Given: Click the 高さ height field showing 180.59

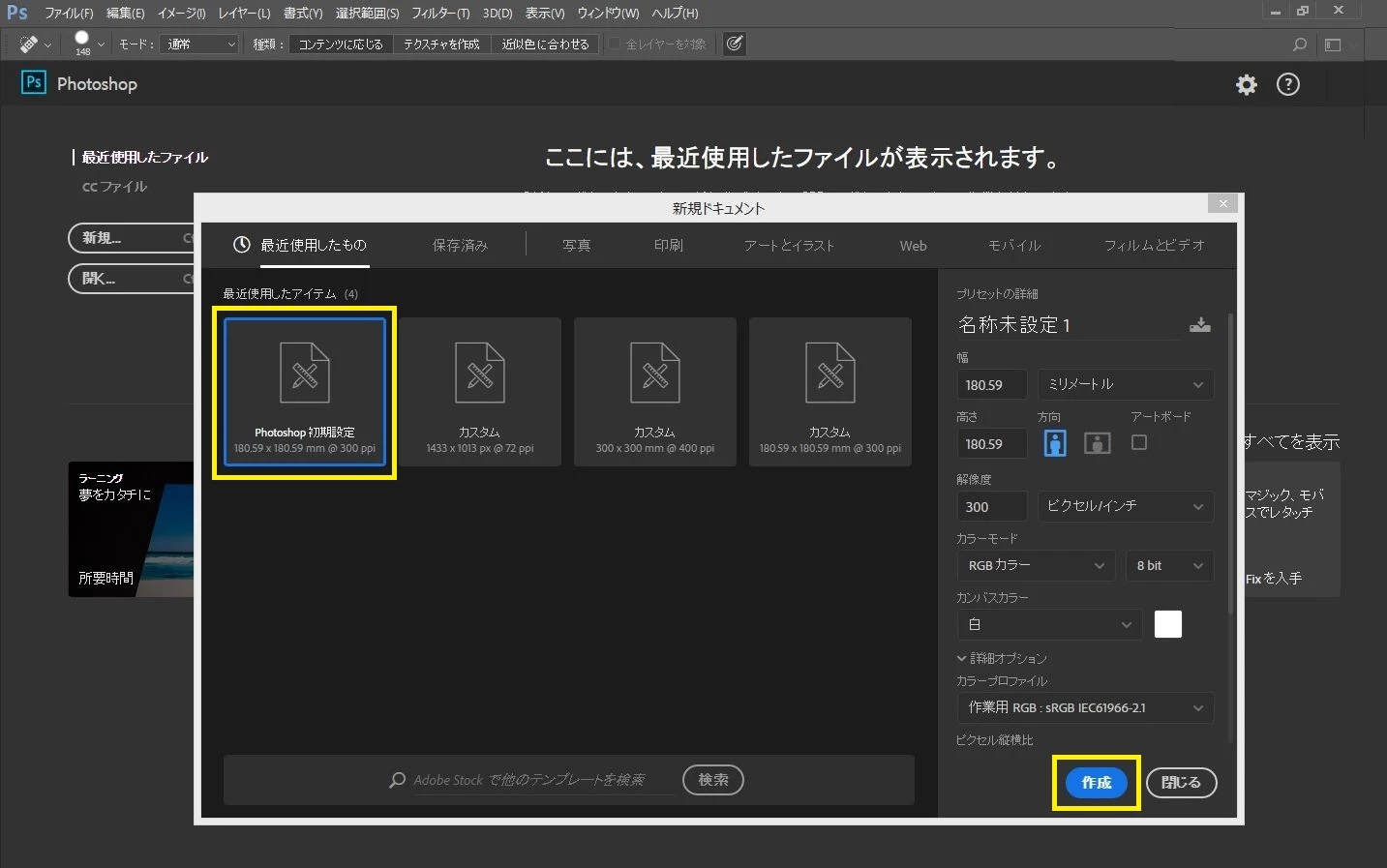Looking at the screenshot, I should pos(992,444).
